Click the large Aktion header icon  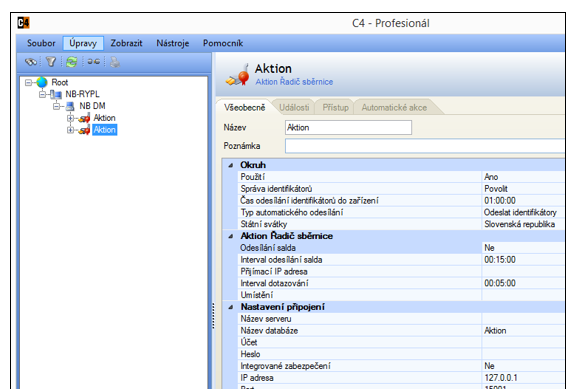(x=238, y=75)
